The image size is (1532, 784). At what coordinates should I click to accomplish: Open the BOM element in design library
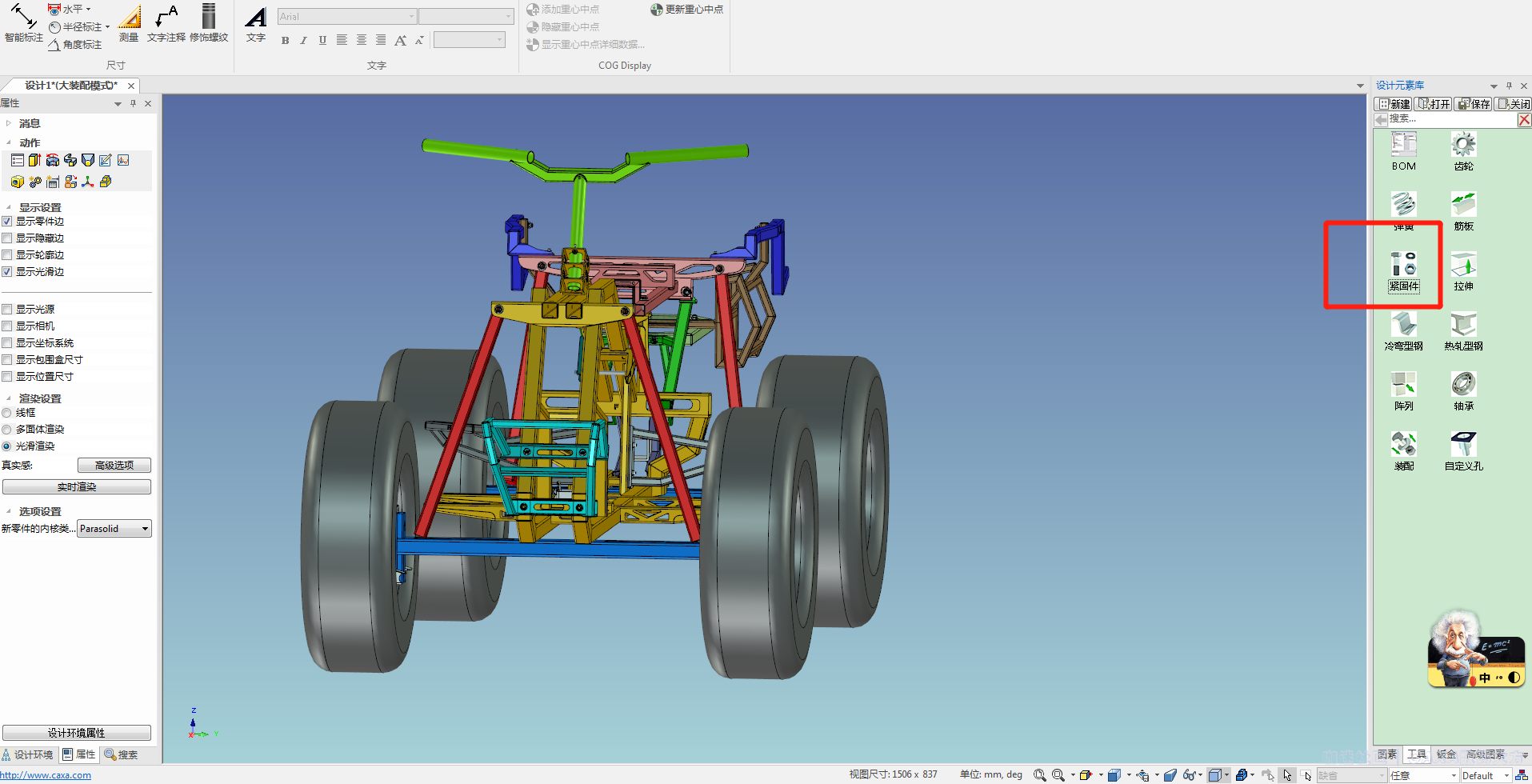click(x=1404, y=151)
